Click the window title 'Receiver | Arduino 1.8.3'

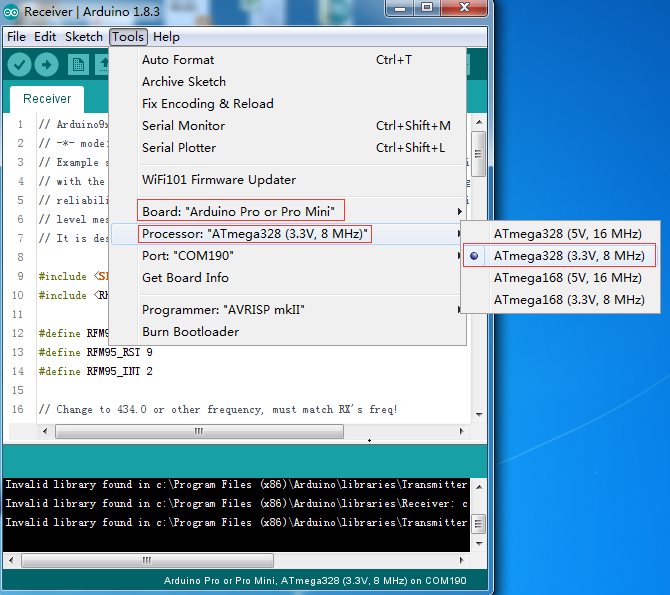[x=92, y=12]
